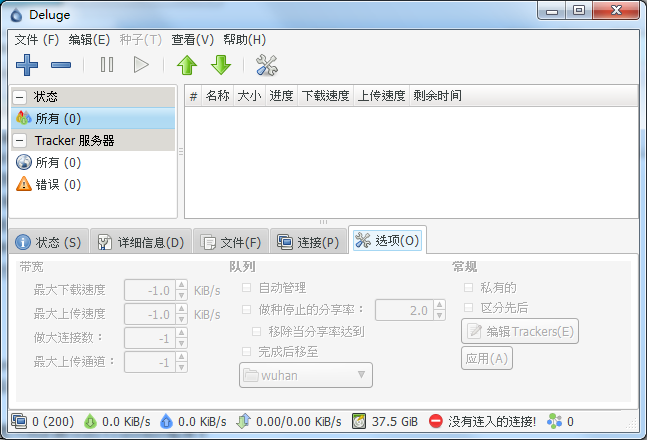647x440 pixels.
Task: Increase 做大连接数 with up stepper arrow
Action: 182,332
